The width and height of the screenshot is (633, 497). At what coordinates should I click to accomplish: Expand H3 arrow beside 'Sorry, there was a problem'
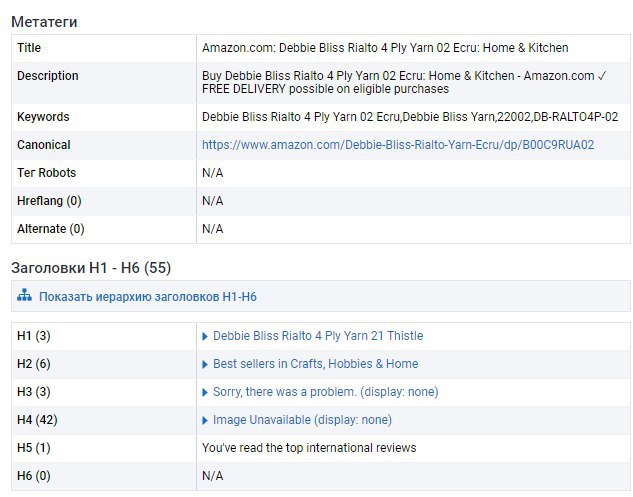click(205, 392)
